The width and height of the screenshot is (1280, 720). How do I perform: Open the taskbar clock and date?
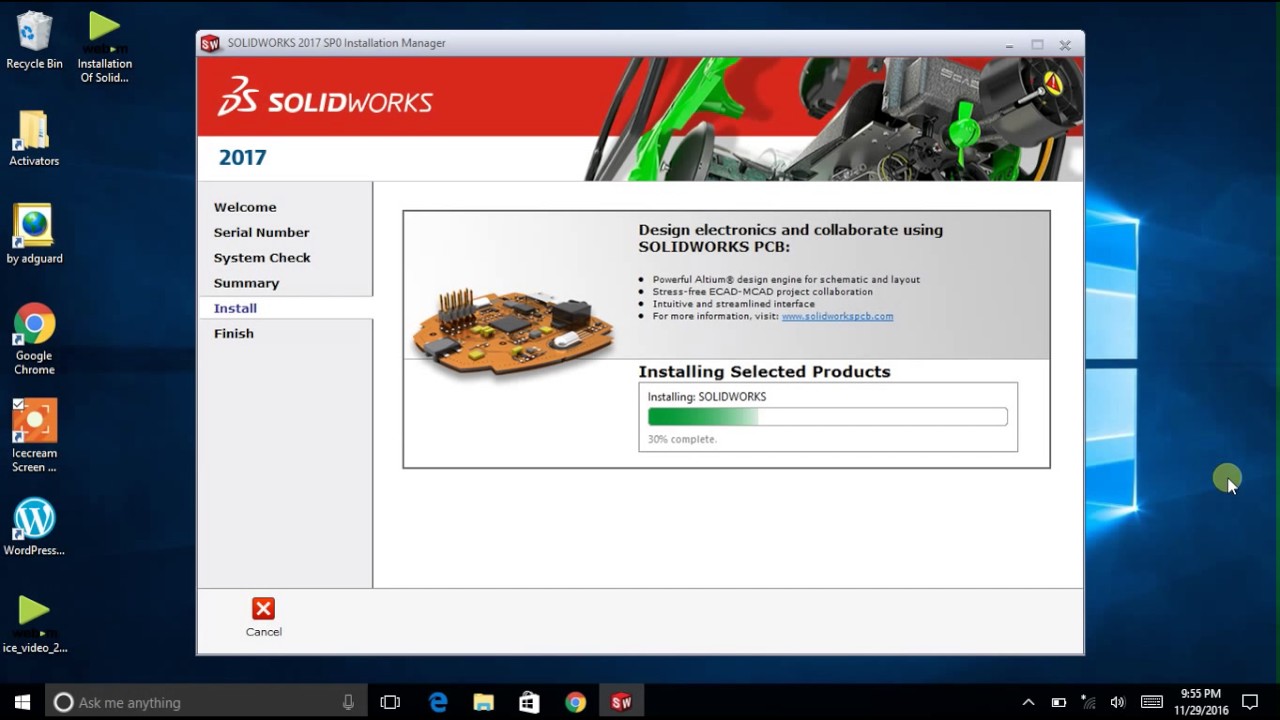point(1200,702)
